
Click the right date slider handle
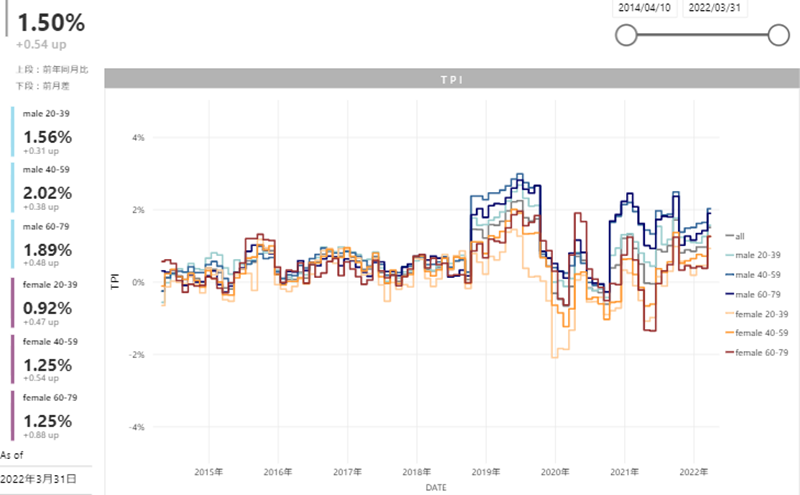779,36
